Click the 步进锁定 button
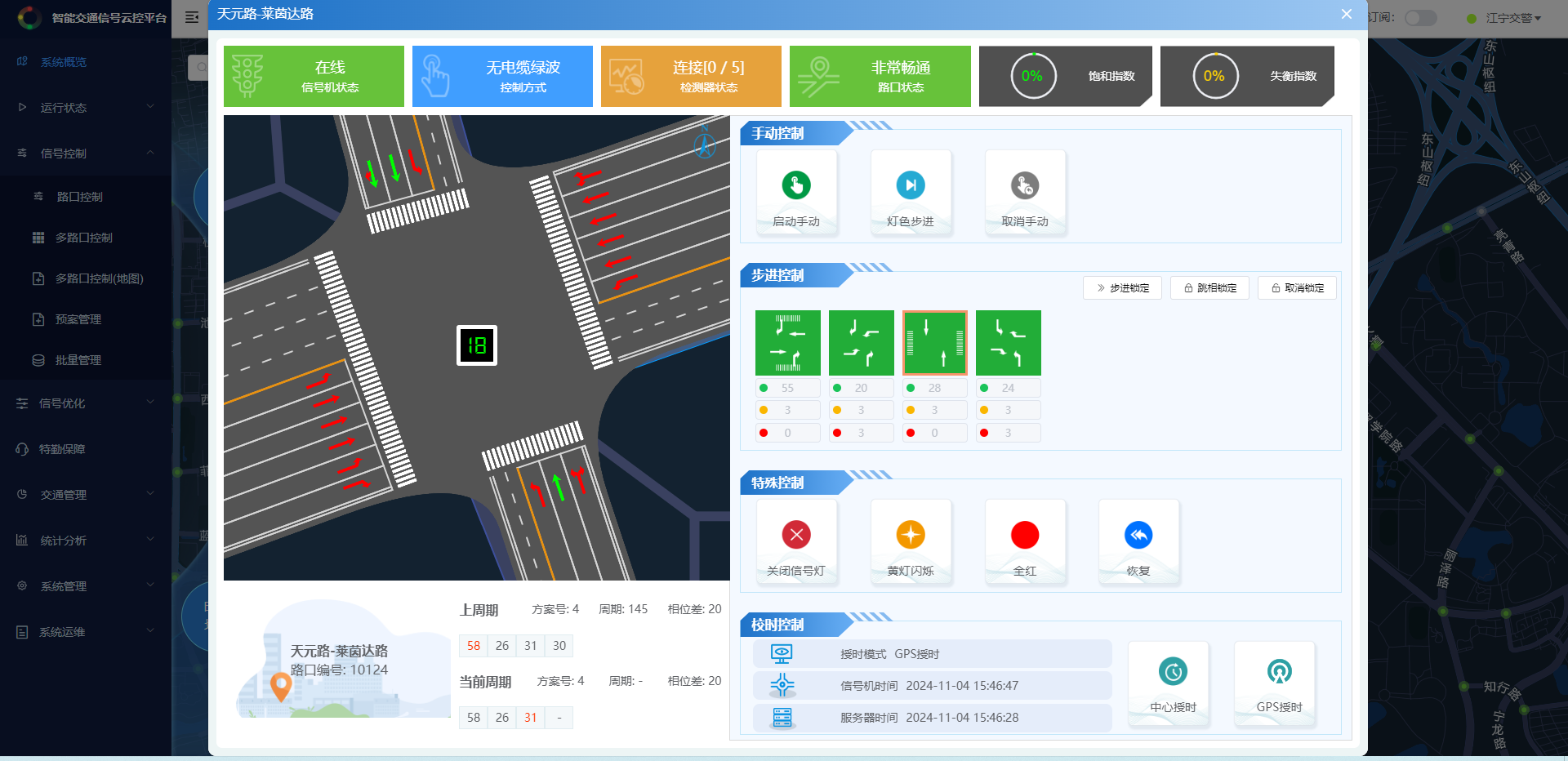 pyautogui.click(x=1123, y=288)
